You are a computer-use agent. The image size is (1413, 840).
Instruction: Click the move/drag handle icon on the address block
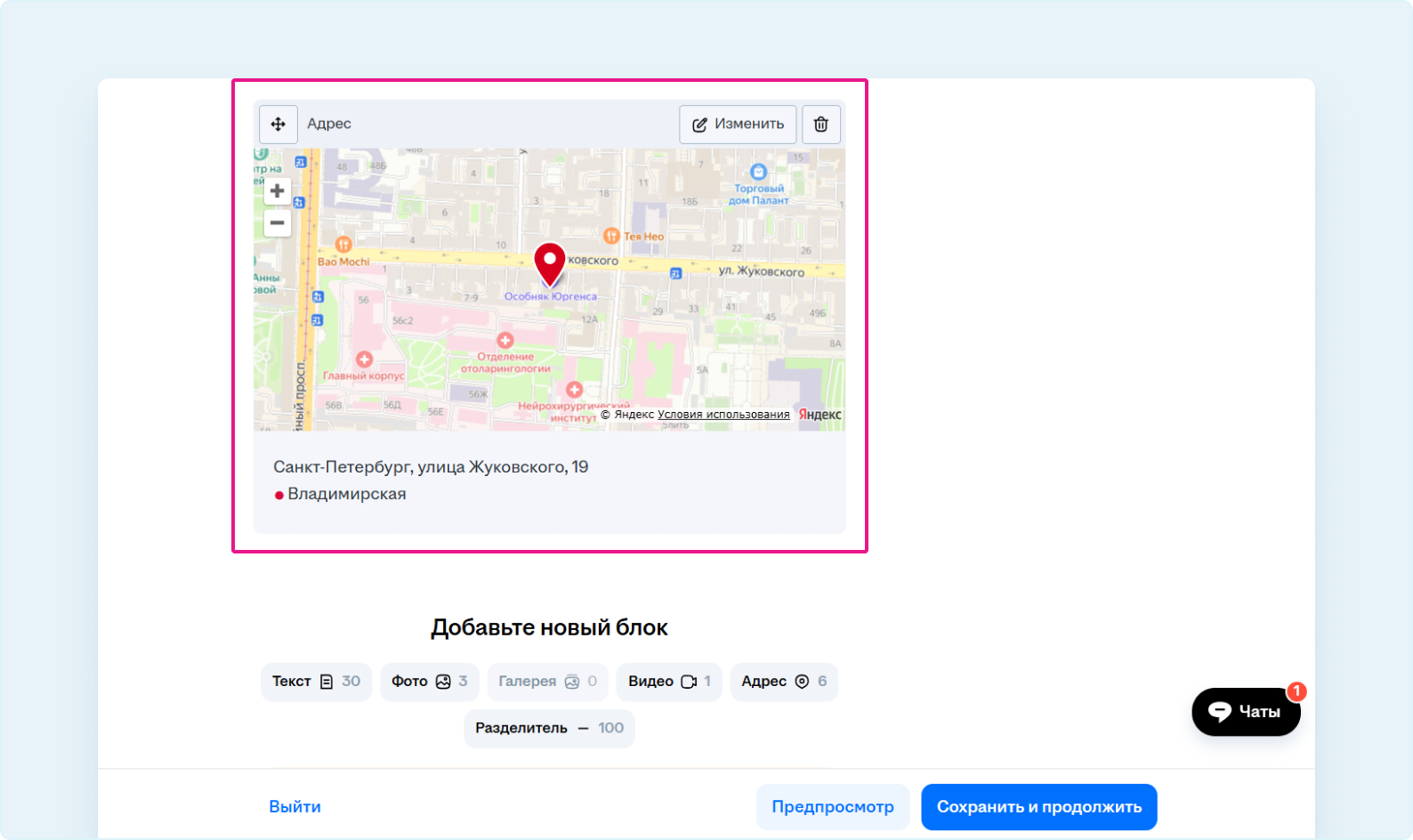[x=278, y=125]
